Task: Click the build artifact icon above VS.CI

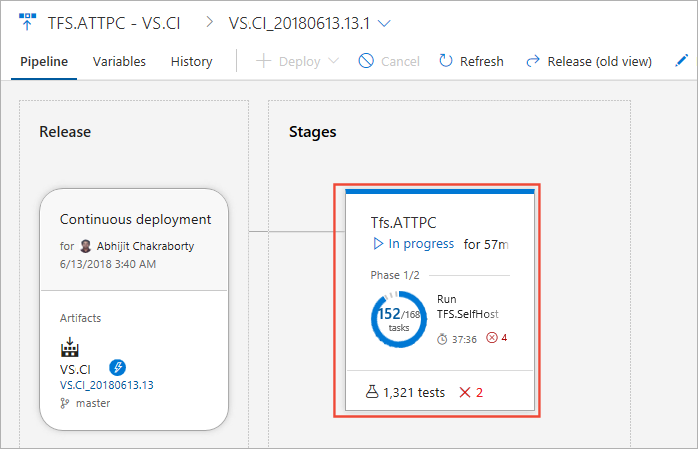Action: pos(70,348)
